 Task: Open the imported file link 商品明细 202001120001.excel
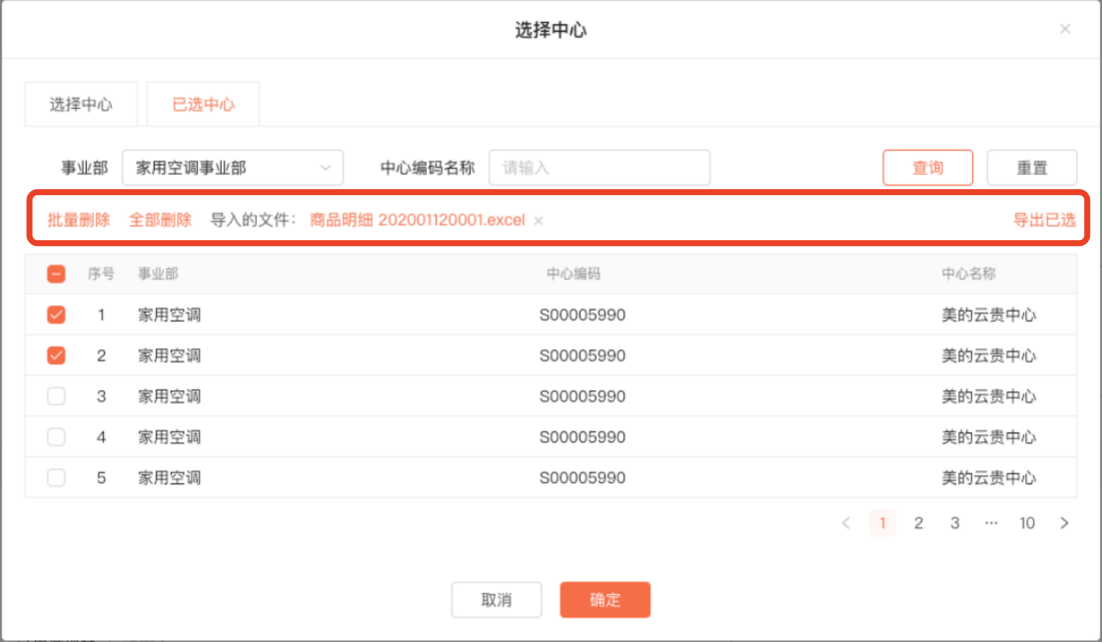[417, 220]
